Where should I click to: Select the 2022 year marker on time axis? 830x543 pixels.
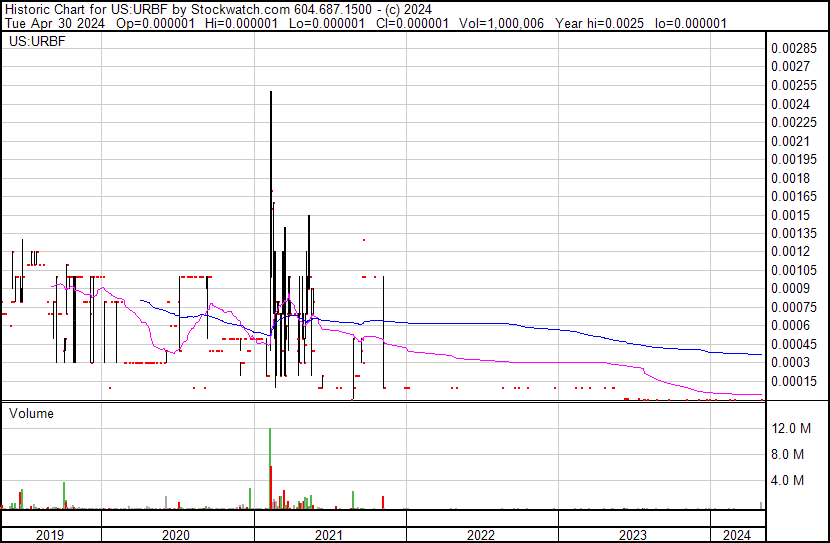[x=481, y=535]
